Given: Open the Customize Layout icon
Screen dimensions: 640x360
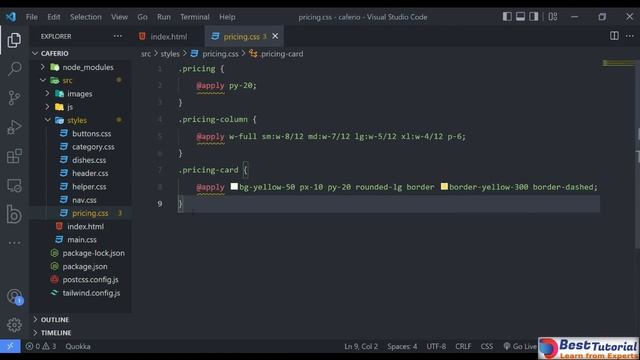Looking at the screenshot, I should point(553,17).
